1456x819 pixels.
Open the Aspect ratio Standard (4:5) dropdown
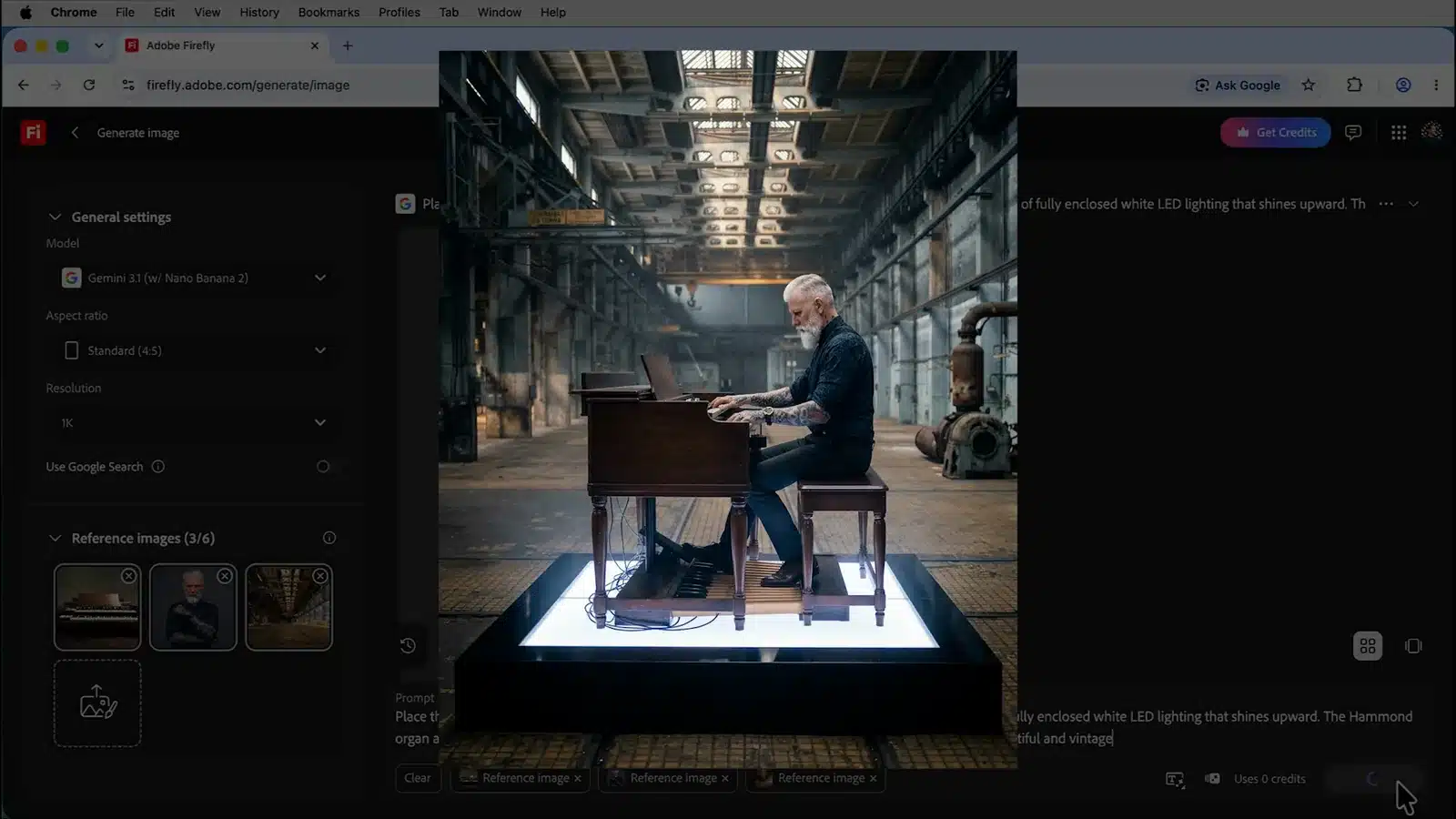[x=194, y=350]
